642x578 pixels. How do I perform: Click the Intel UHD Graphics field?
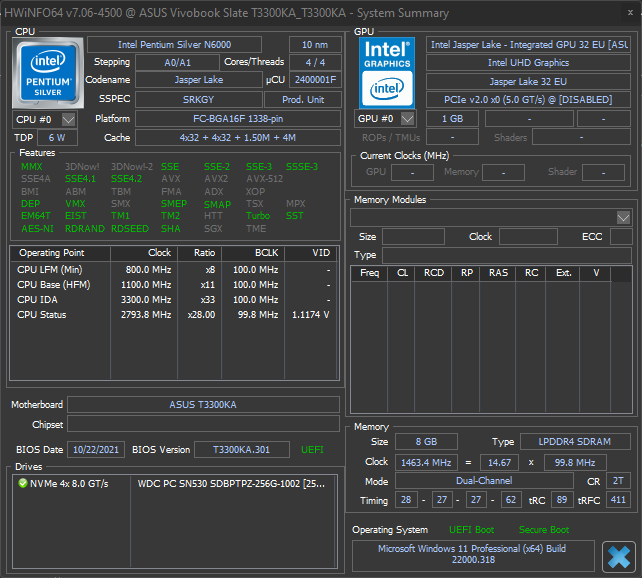coord(528,63)
